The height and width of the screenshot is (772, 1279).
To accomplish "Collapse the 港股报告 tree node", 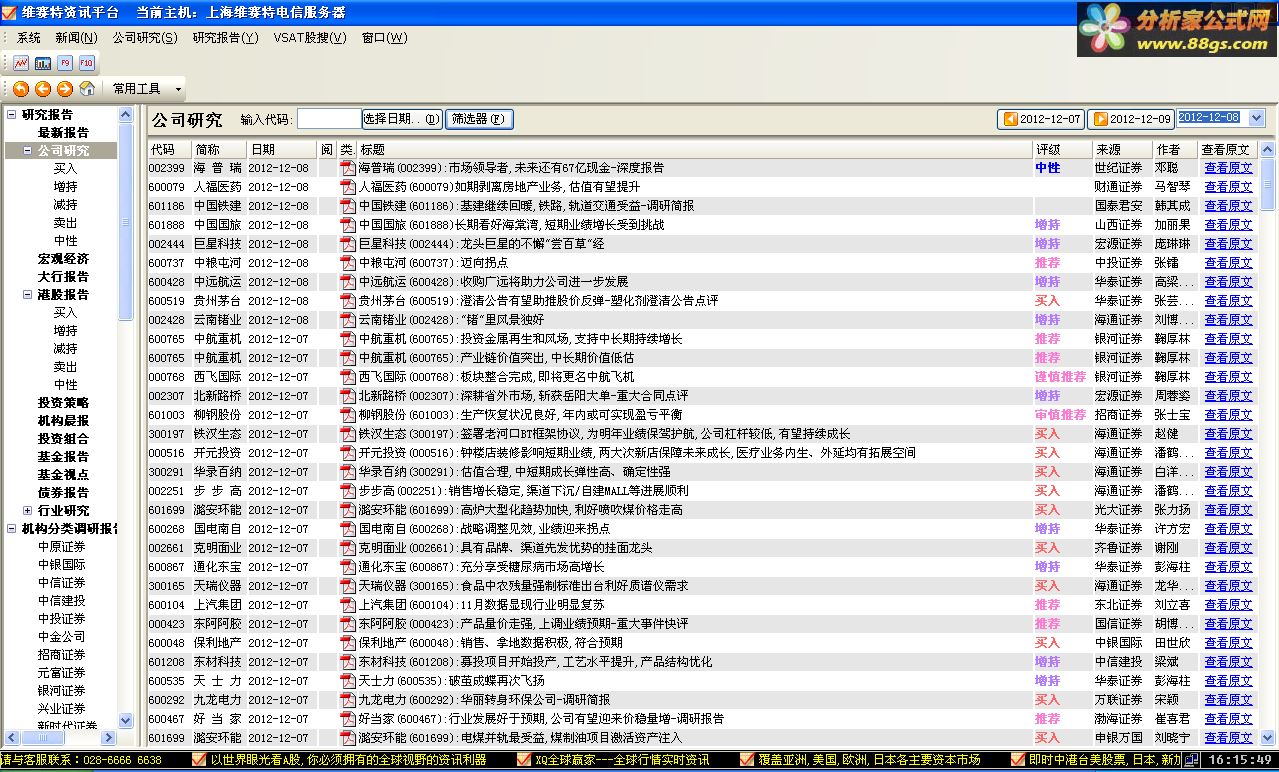I will 28,295.
